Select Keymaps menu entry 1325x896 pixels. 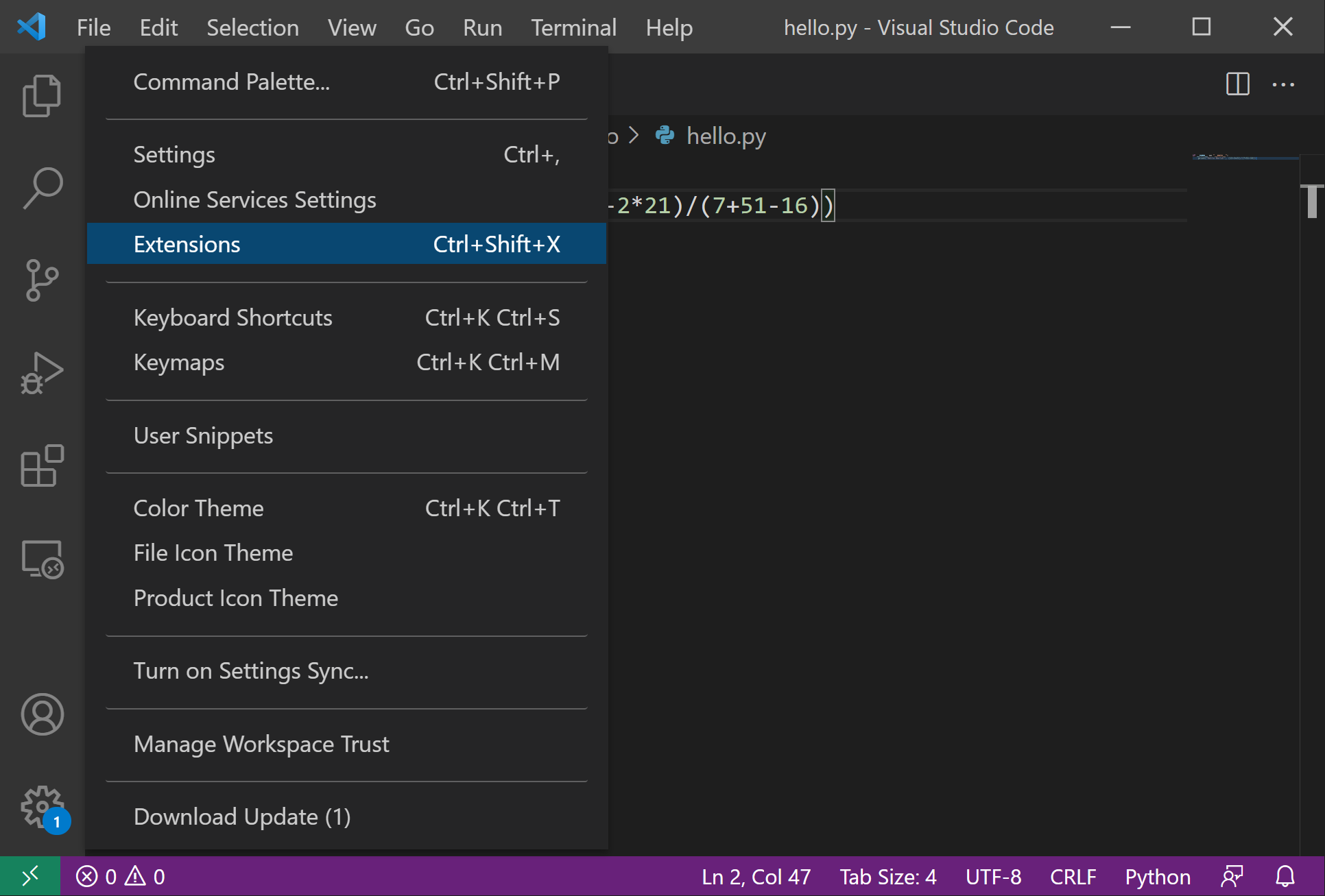click(346, 362)
